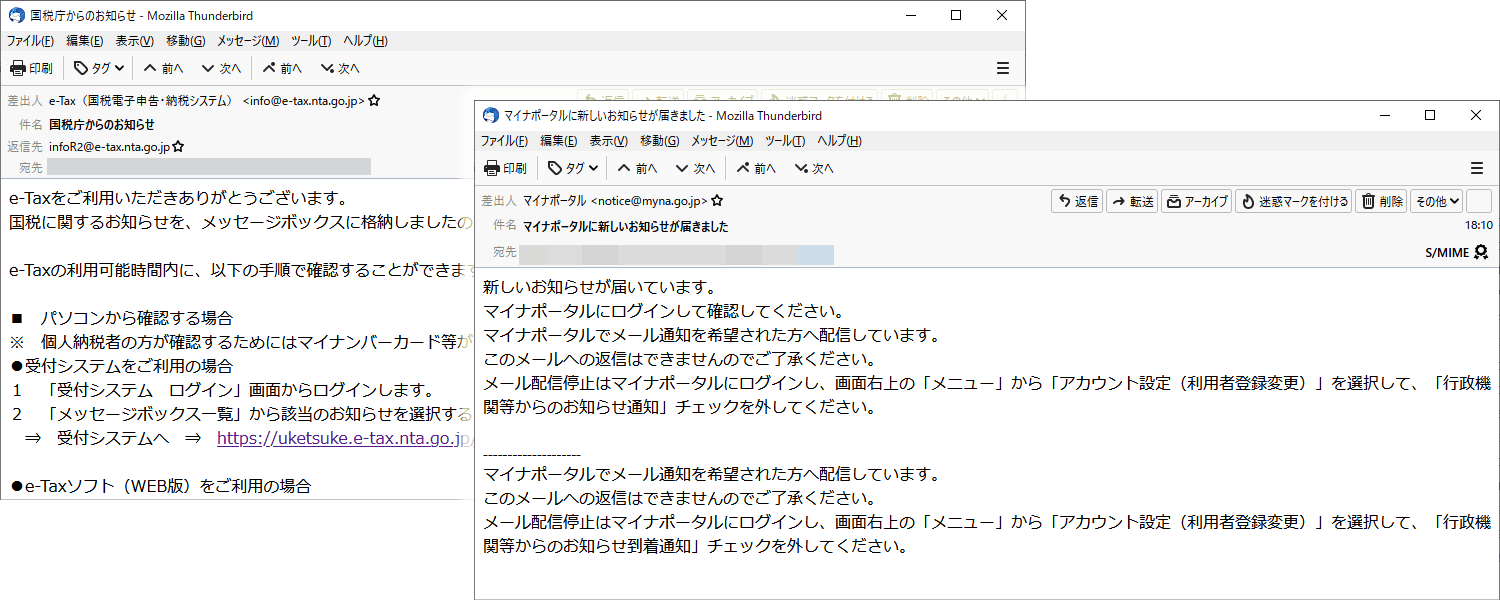1500x600 pixels.
Task: Click blank button next to その他
Action: (1478, 201)
